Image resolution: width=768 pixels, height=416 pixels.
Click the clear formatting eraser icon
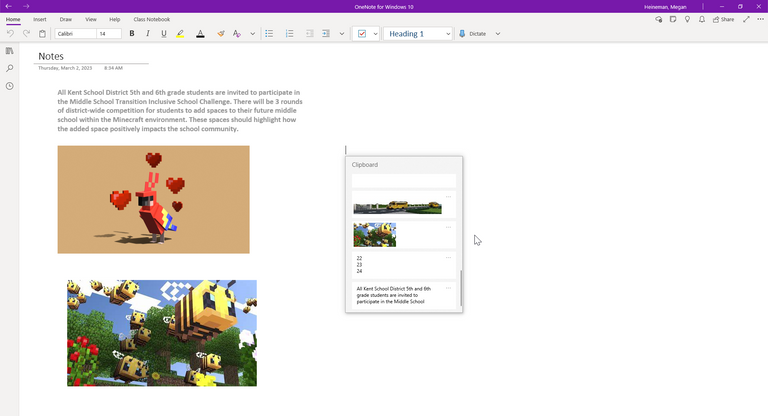[x=220, y=33]
